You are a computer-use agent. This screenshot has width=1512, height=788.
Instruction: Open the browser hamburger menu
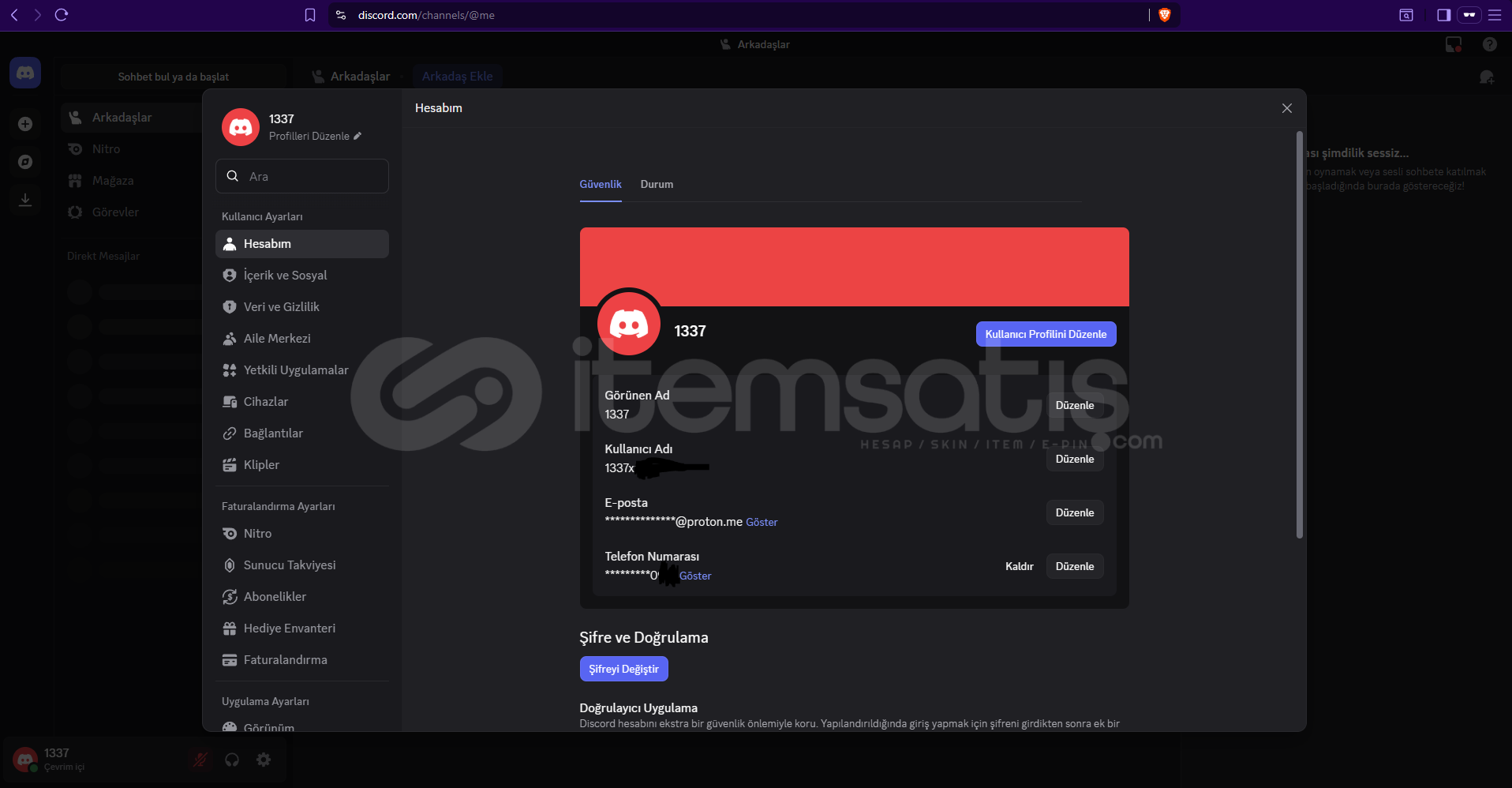(x=1494, y=15)
